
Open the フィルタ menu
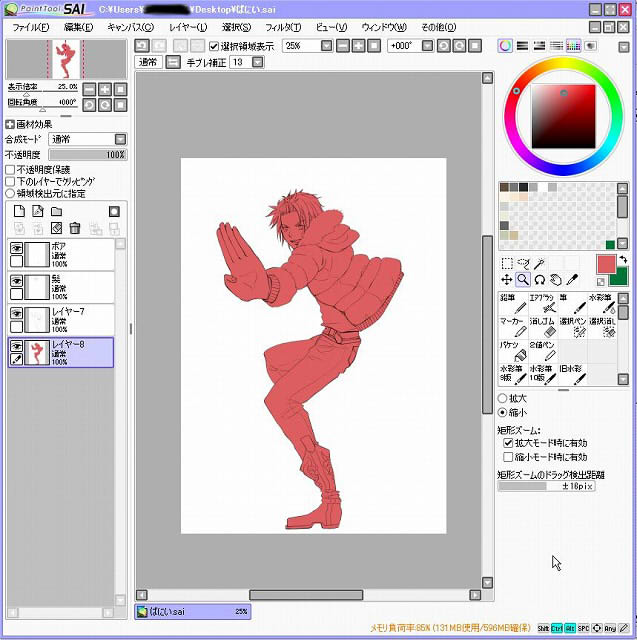(x=283, y=27)
